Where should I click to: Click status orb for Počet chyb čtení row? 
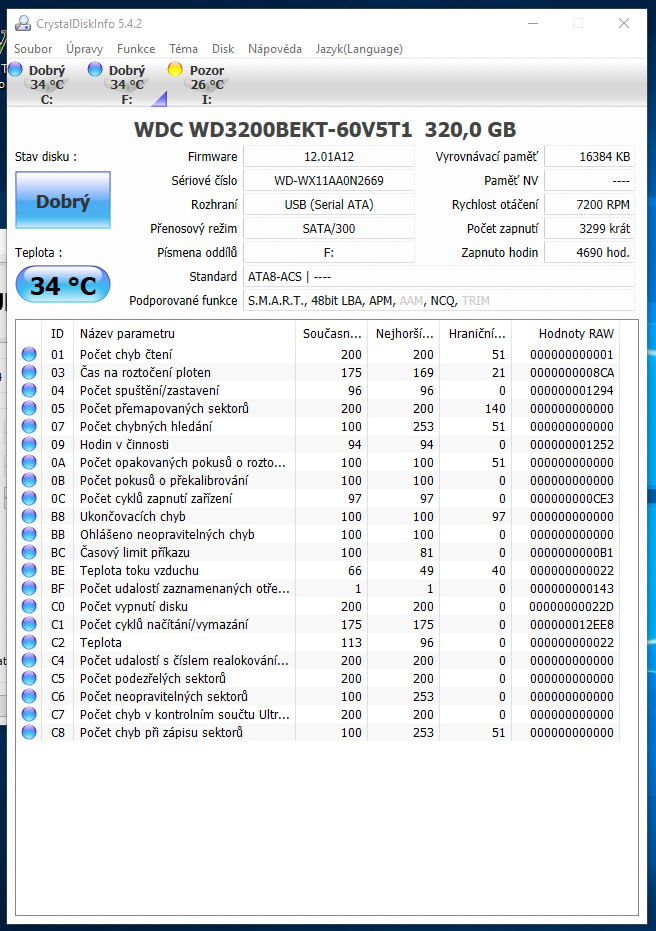tap(29, 354)
